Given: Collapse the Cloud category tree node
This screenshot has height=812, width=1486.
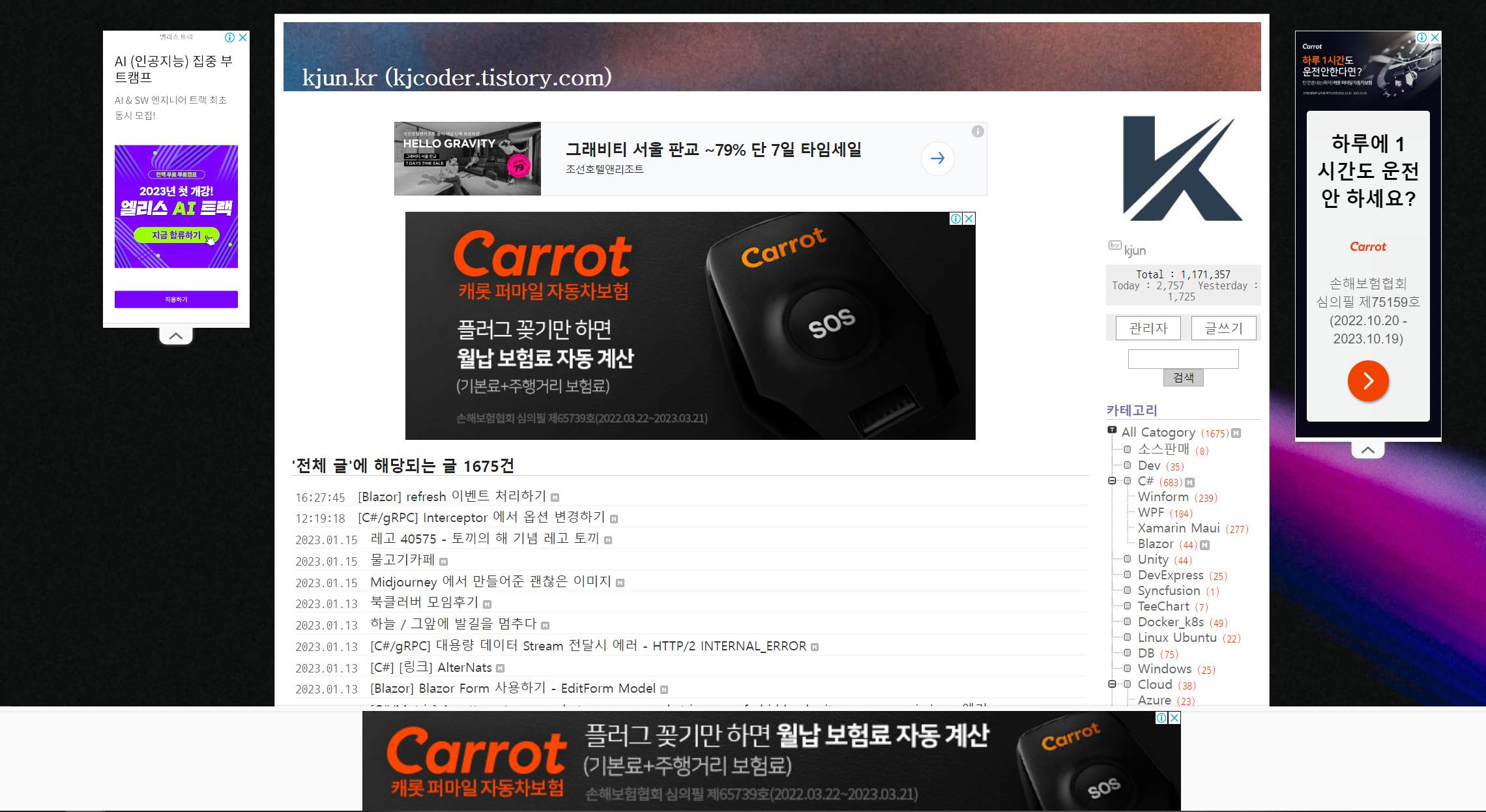Looking at the screenshot, I should point(1113,684).
